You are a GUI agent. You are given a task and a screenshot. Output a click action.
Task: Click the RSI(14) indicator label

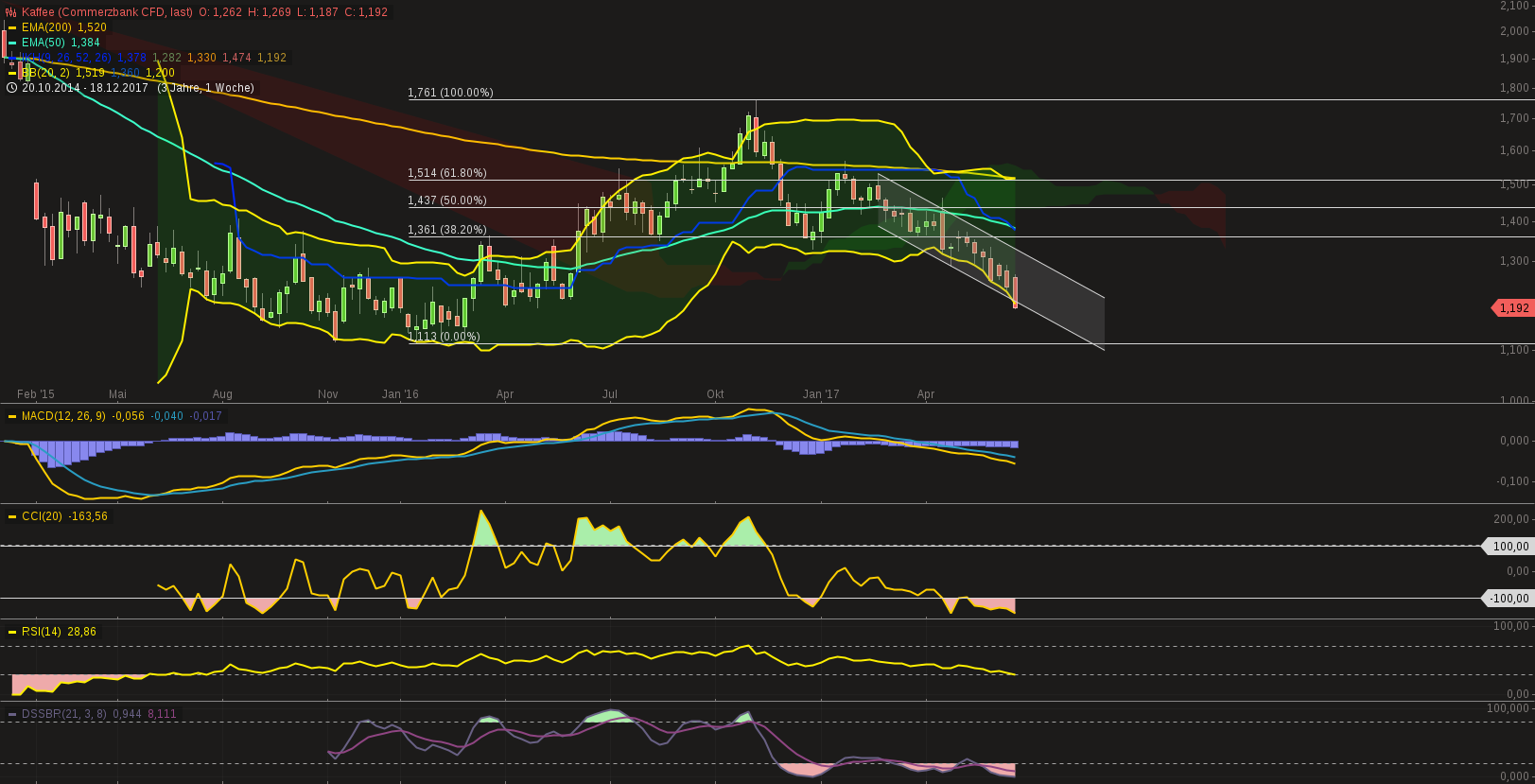41,632
